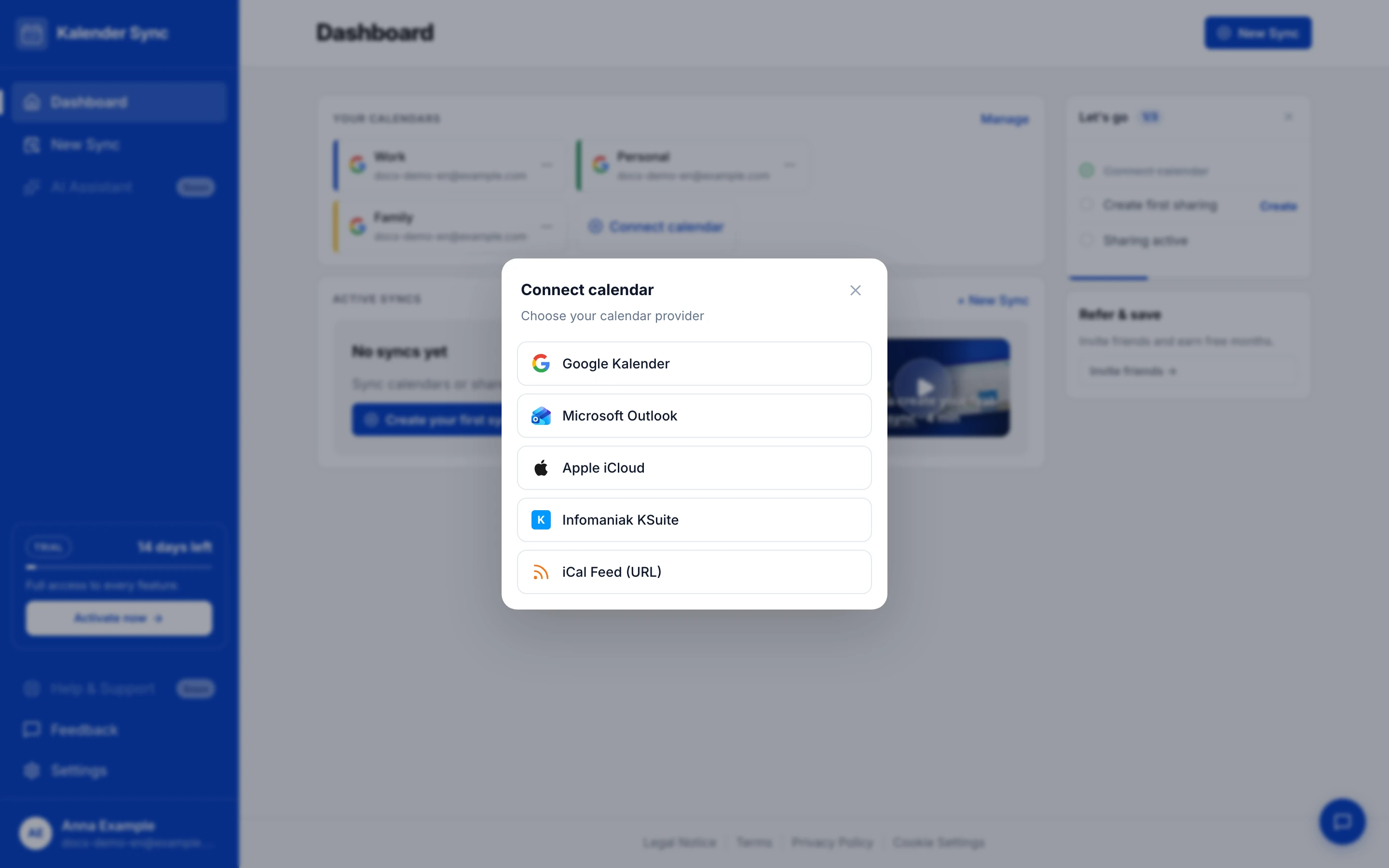Open Help & Support in sidebar
This screenshot has width=1389, height=868.
pos(119,688)
